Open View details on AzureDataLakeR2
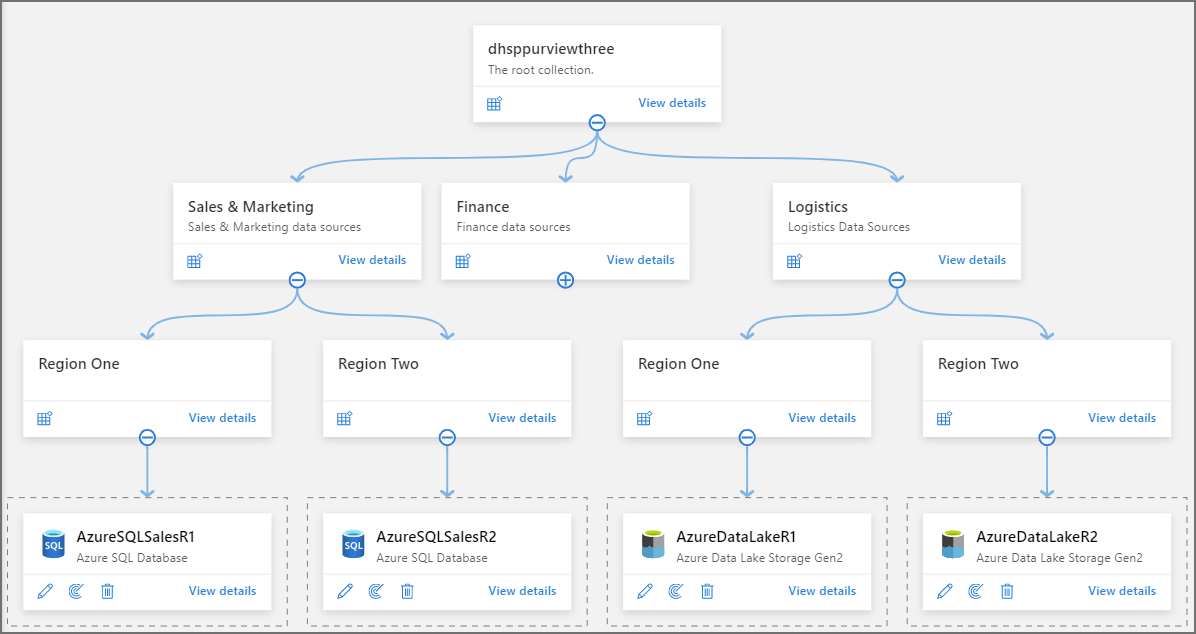 pos(1122,591)
